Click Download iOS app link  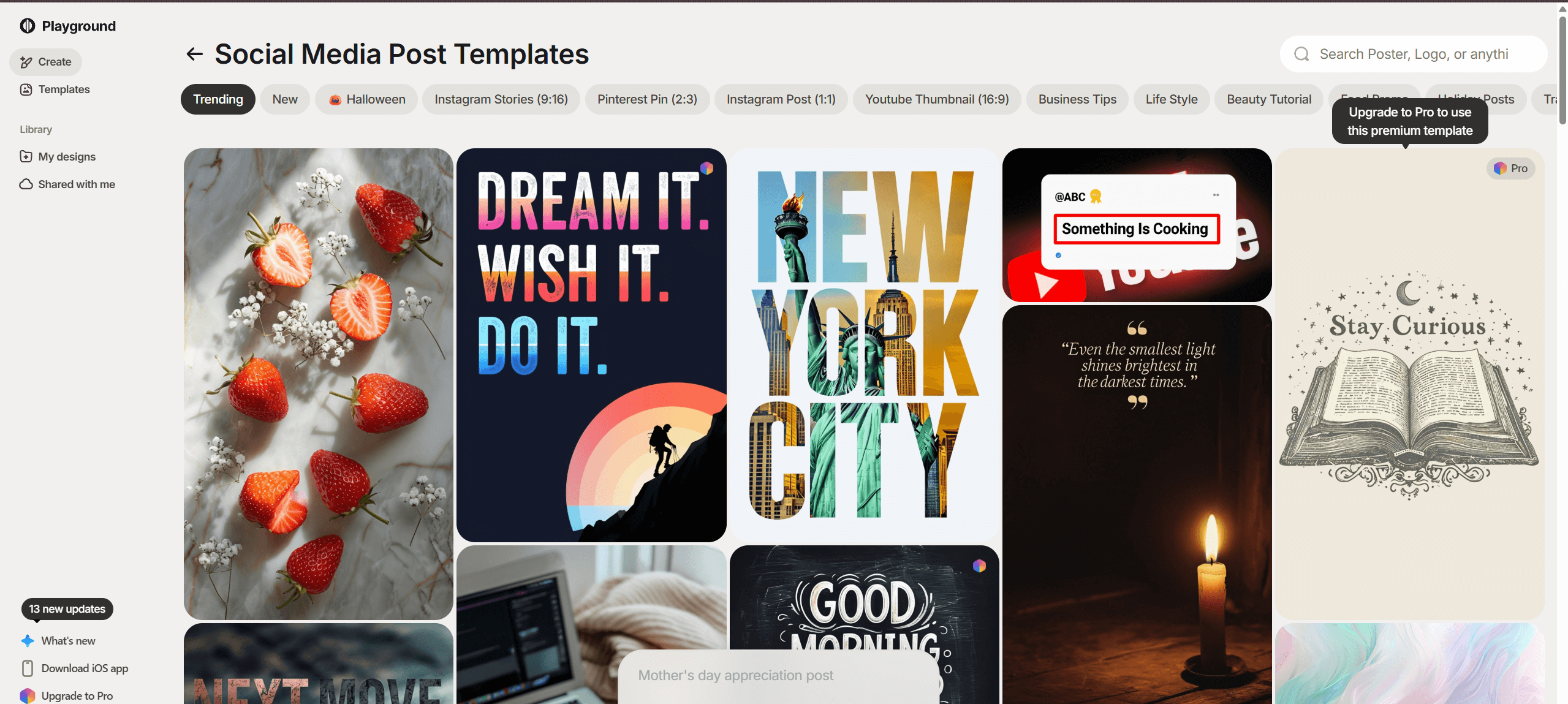click(x=75, y=668)
